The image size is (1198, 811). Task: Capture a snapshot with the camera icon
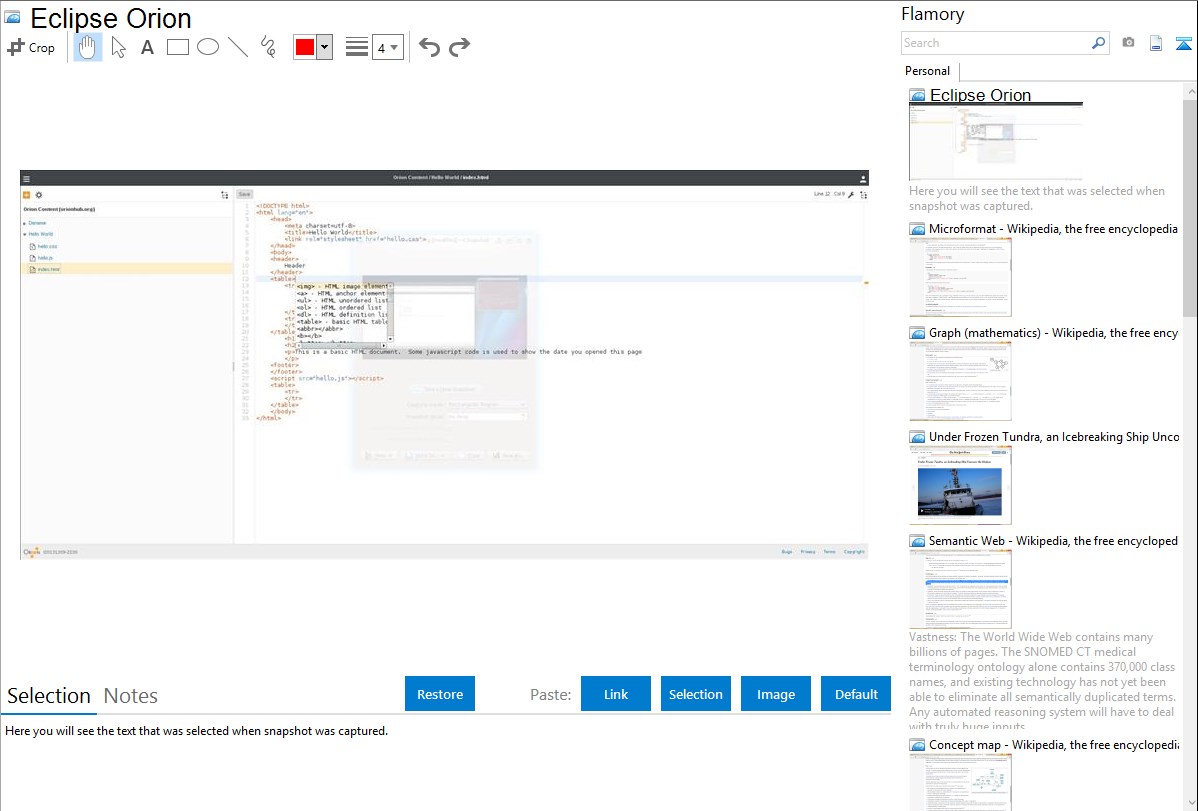(x=1128, y=43)
